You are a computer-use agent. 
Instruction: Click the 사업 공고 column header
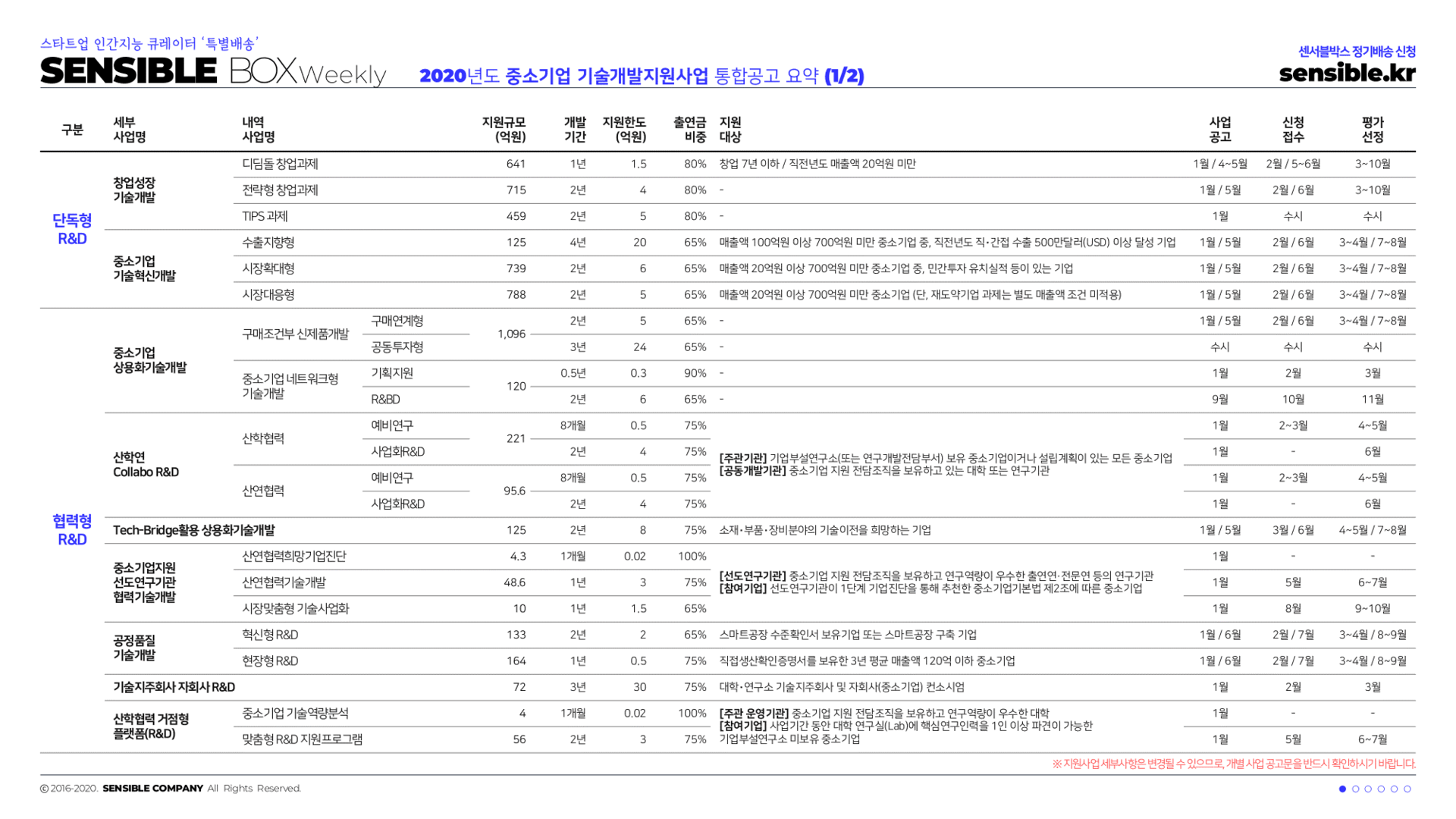pos(1220,130)
